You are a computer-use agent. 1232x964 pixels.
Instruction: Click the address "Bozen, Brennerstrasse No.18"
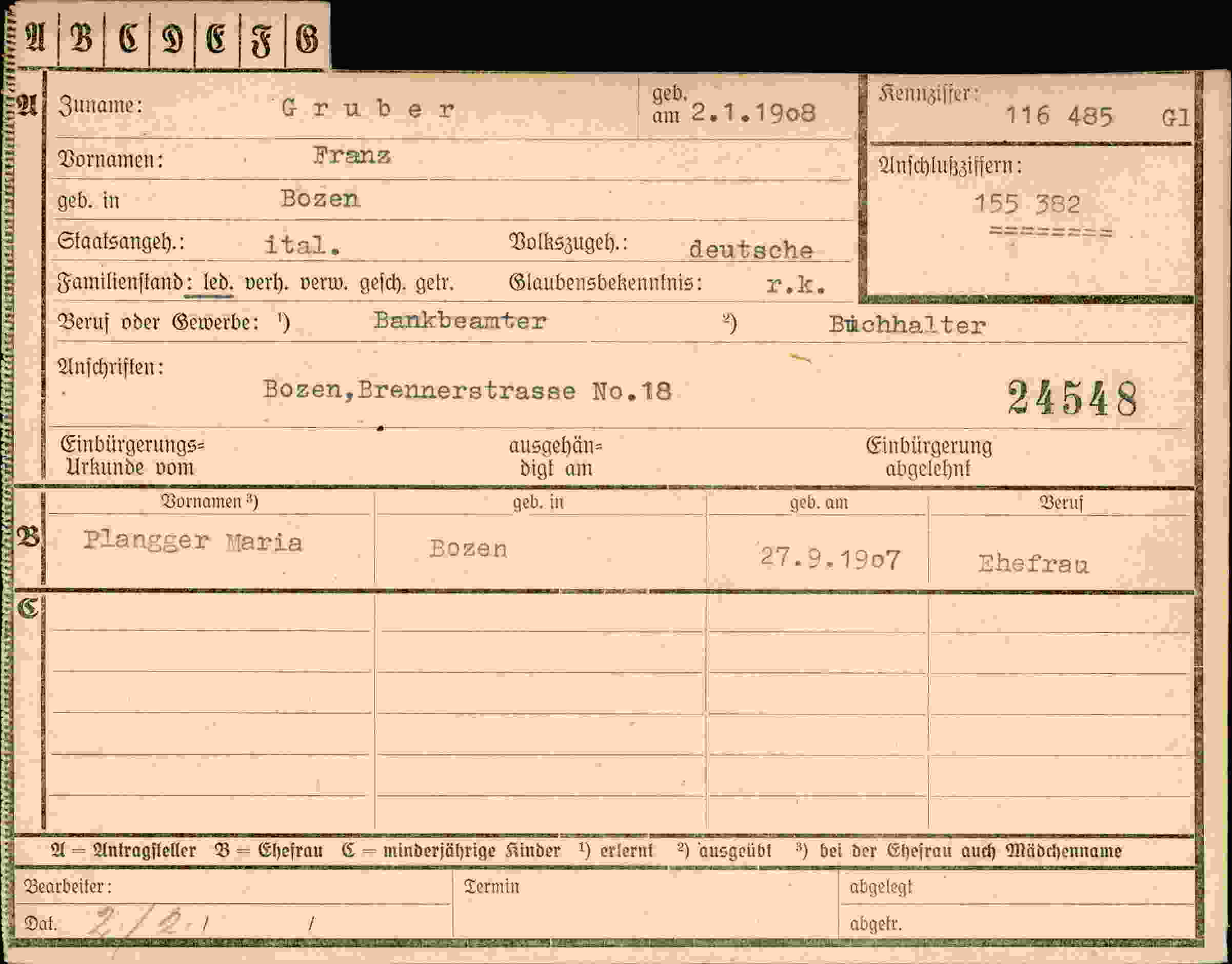[467, 391]
